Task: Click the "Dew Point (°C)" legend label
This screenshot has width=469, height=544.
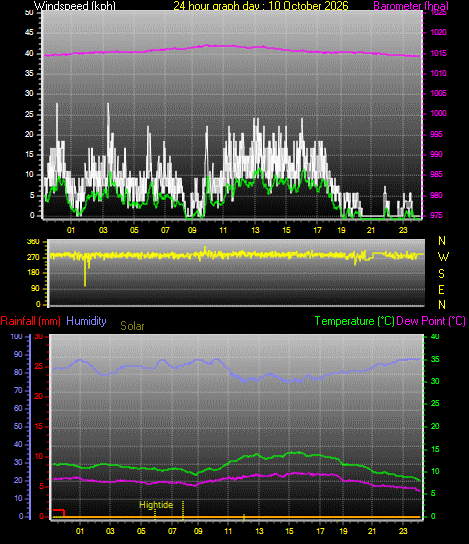Action: [431, 321]
